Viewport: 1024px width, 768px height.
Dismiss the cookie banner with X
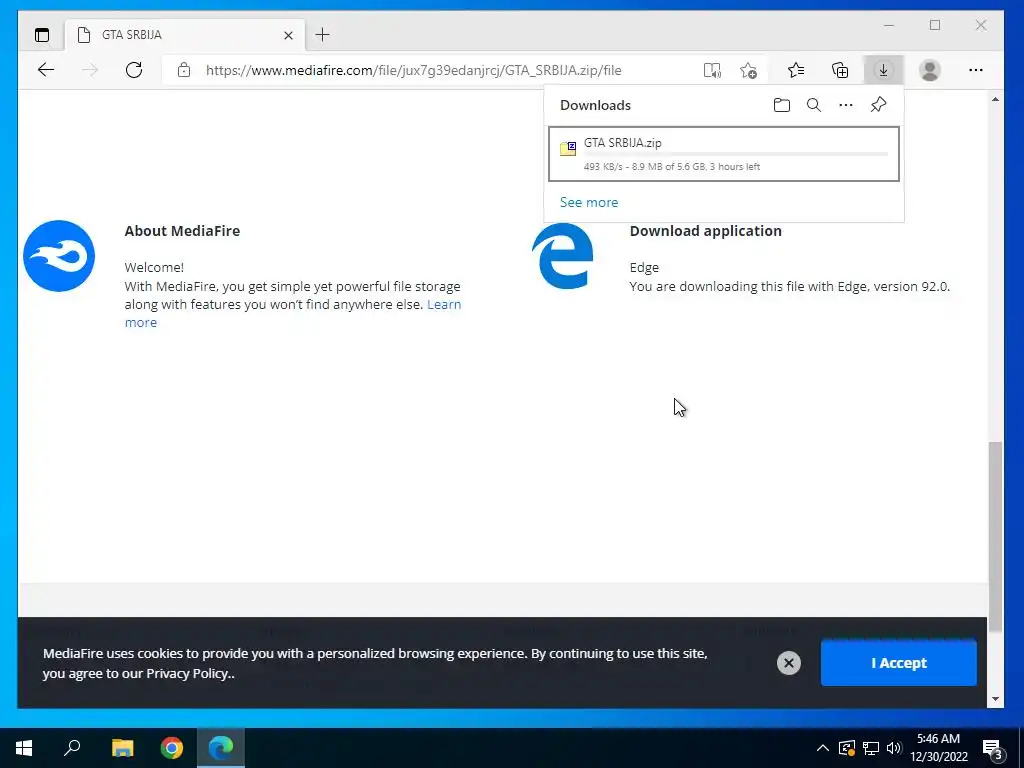(x=789, y=663)
